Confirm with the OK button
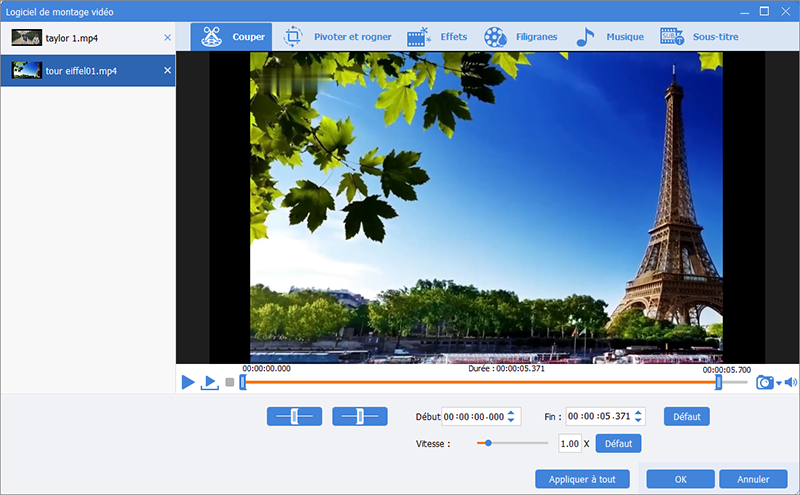The width and height of the screenshot is (800, 495). [681, 479]
